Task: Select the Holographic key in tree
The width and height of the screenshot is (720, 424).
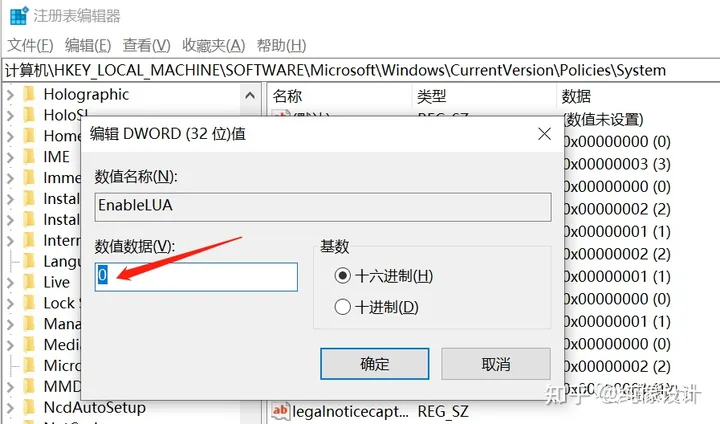Action: (x=86, y=94)
